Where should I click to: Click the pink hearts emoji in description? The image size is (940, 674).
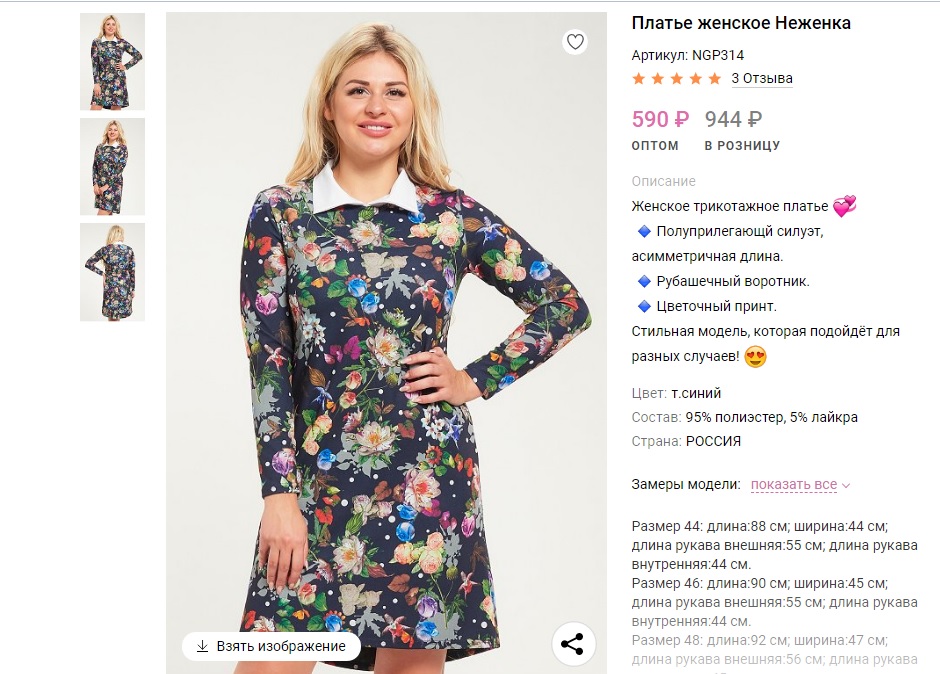[x=845, y=206]
